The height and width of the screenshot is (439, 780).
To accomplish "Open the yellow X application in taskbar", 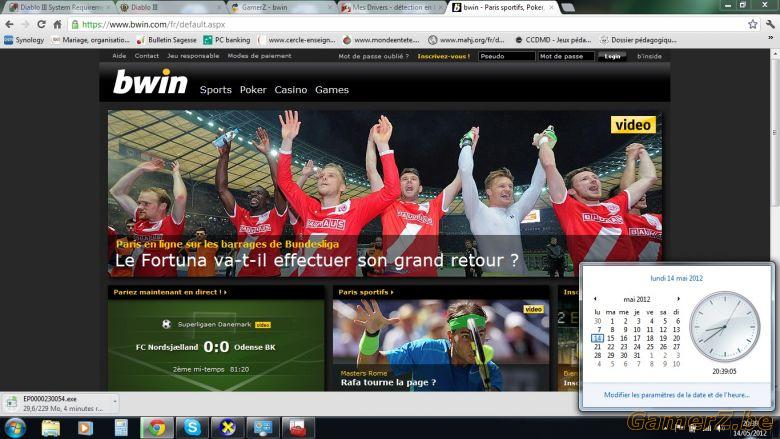I will point(227,428).
